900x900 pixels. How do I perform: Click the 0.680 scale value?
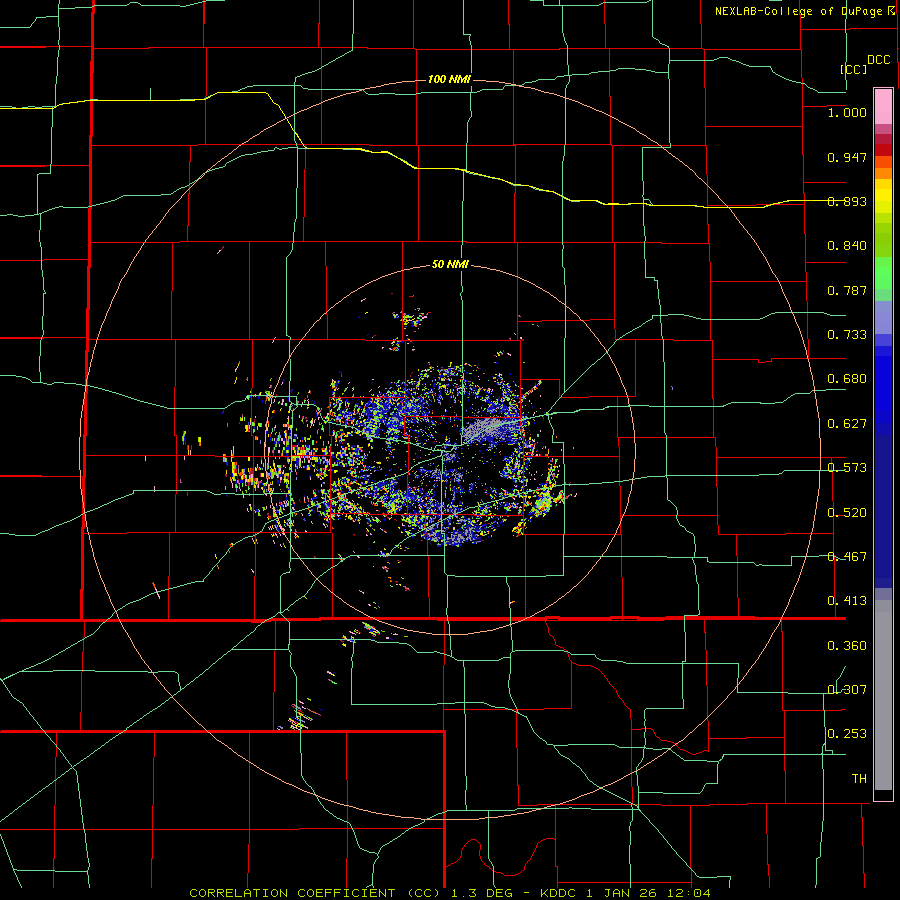pyautogui.click(x=847, y=379)
